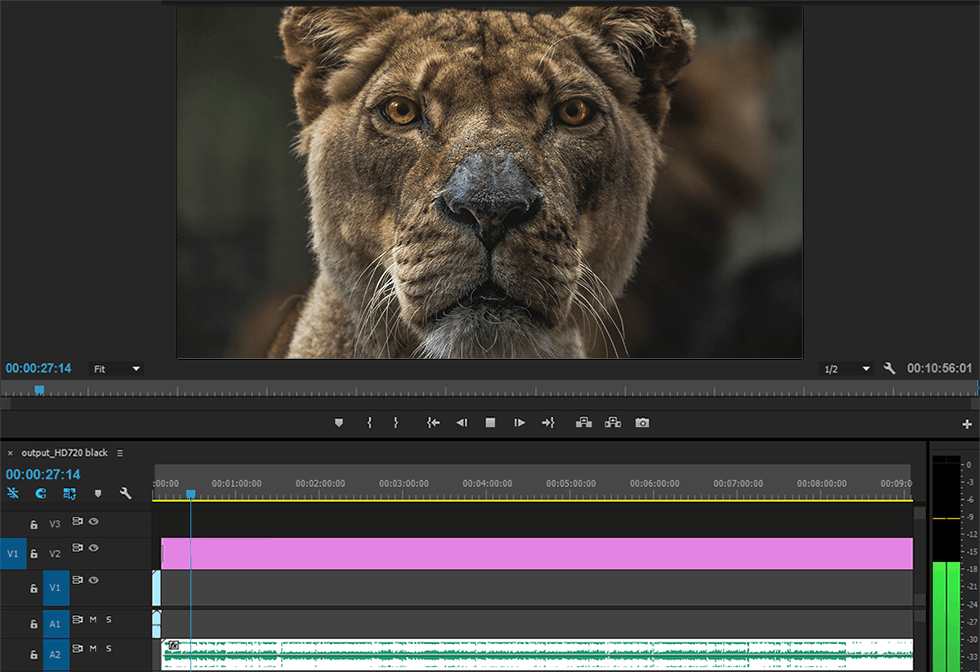Screen dimensions: 980x672
Task: Toggle sync lock on V3
Action: (x=78, y=521)
